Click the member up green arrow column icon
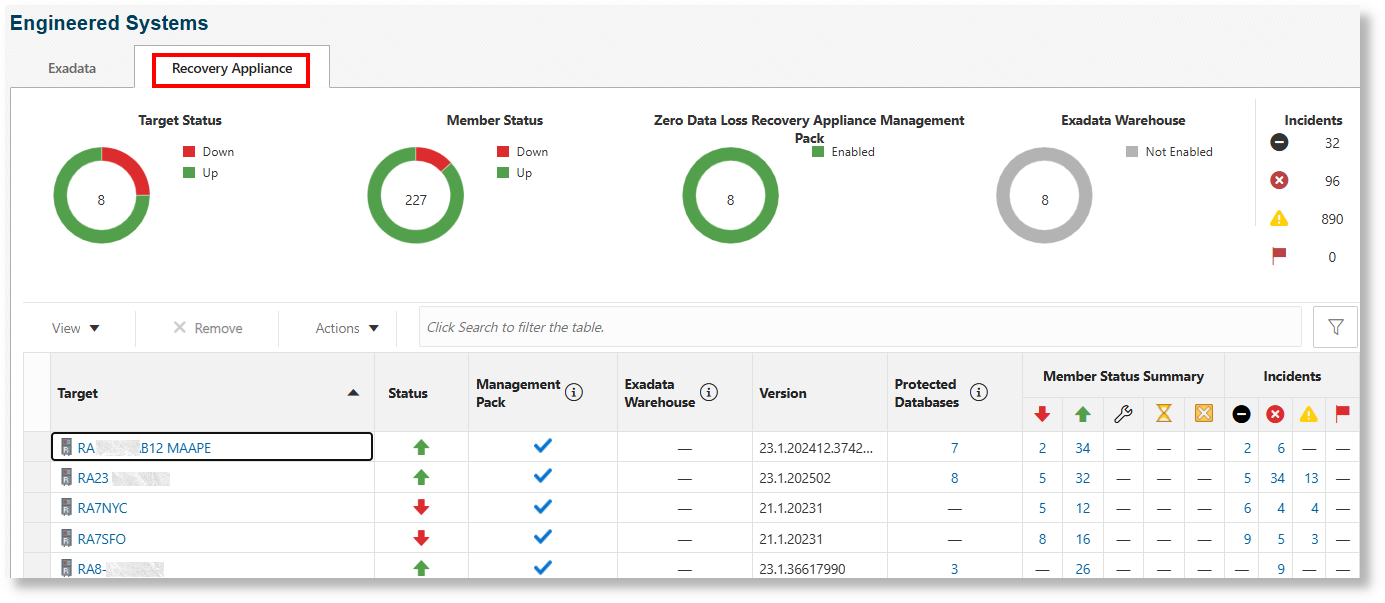The image size is (1385, 603). tap(1083, 414)
